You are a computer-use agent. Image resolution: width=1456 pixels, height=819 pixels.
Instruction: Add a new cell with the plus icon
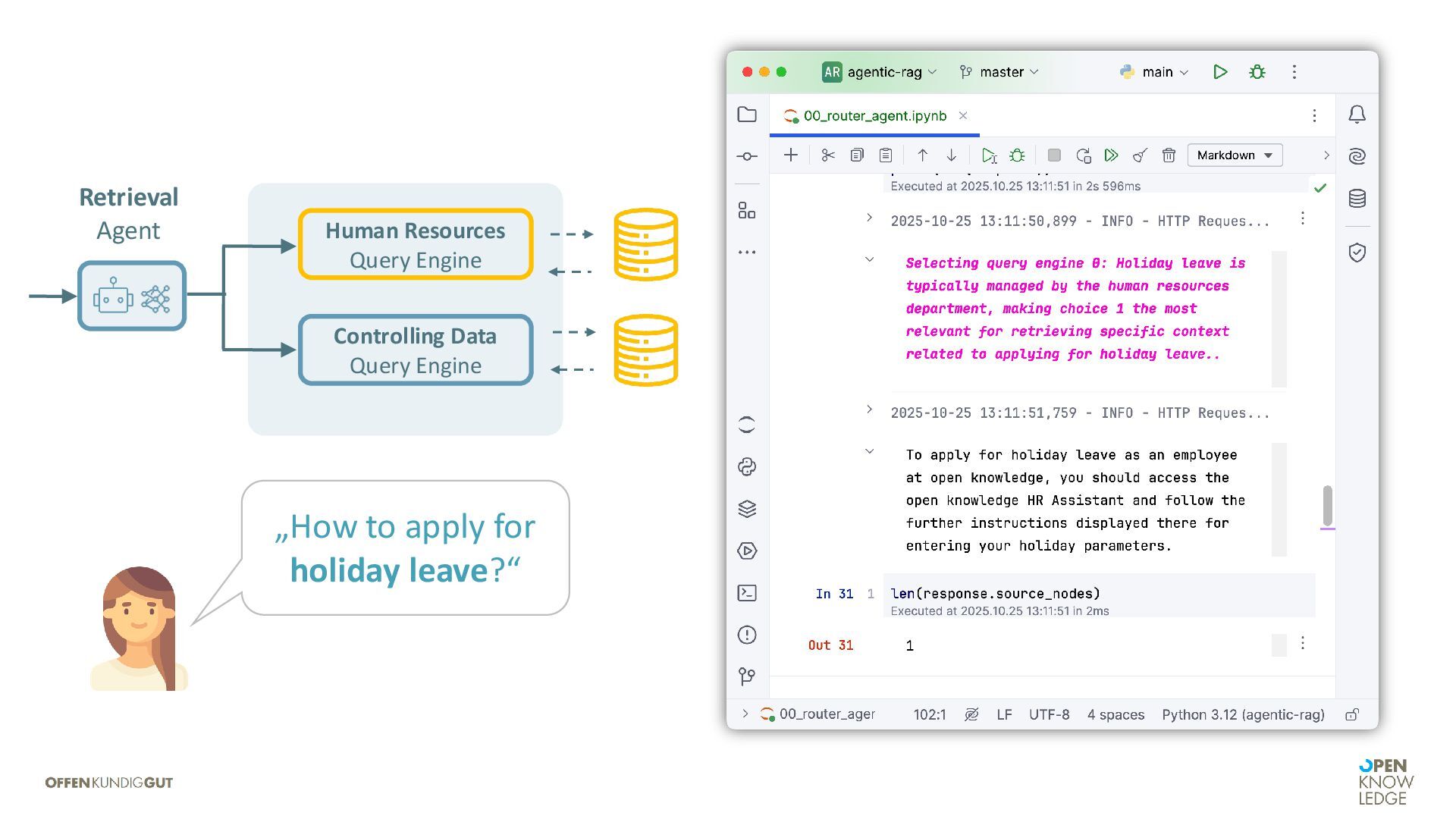pyautogui.click(x=790, y=155)
